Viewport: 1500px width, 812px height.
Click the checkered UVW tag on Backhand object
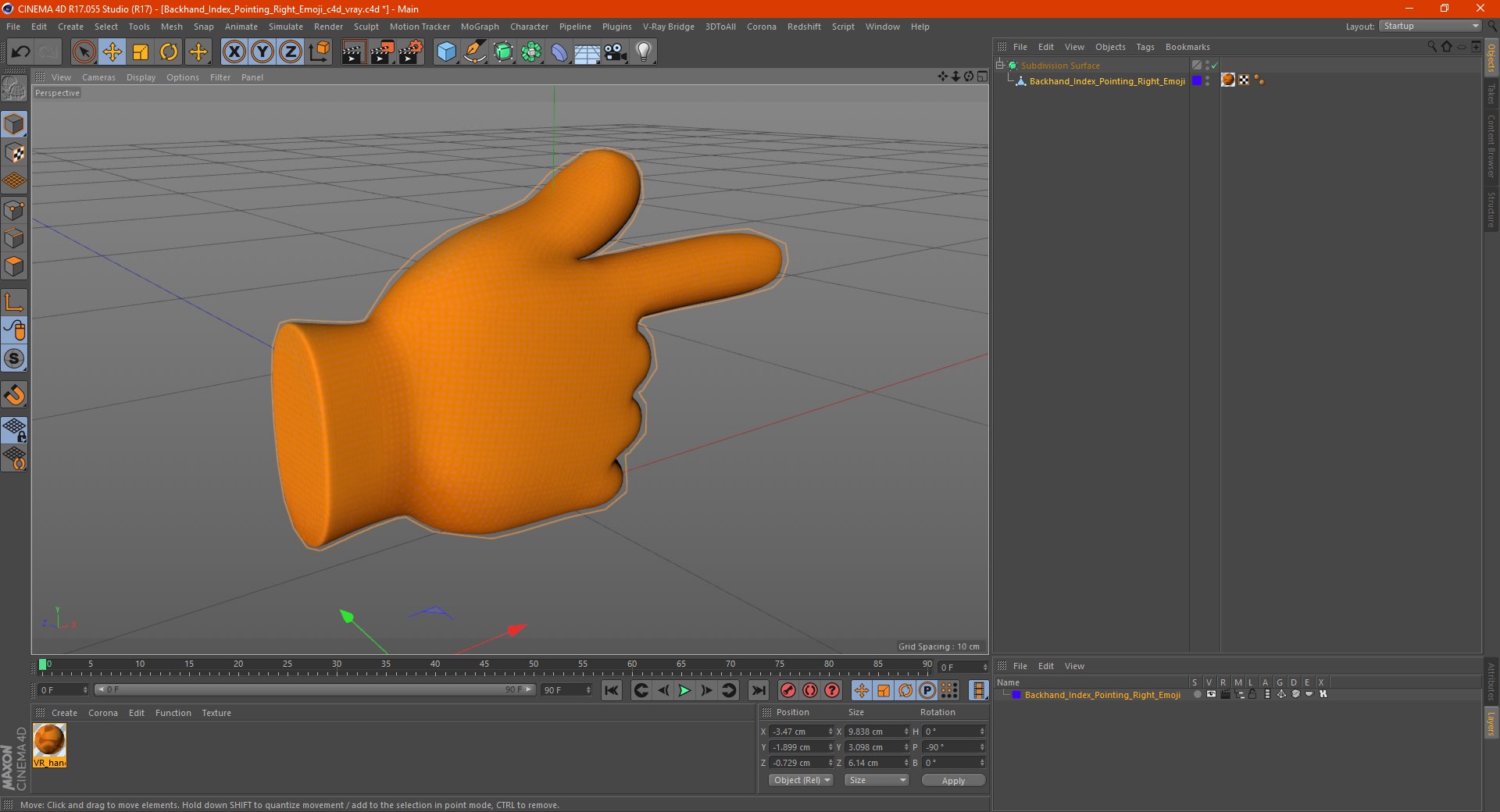pos(1244,80)
